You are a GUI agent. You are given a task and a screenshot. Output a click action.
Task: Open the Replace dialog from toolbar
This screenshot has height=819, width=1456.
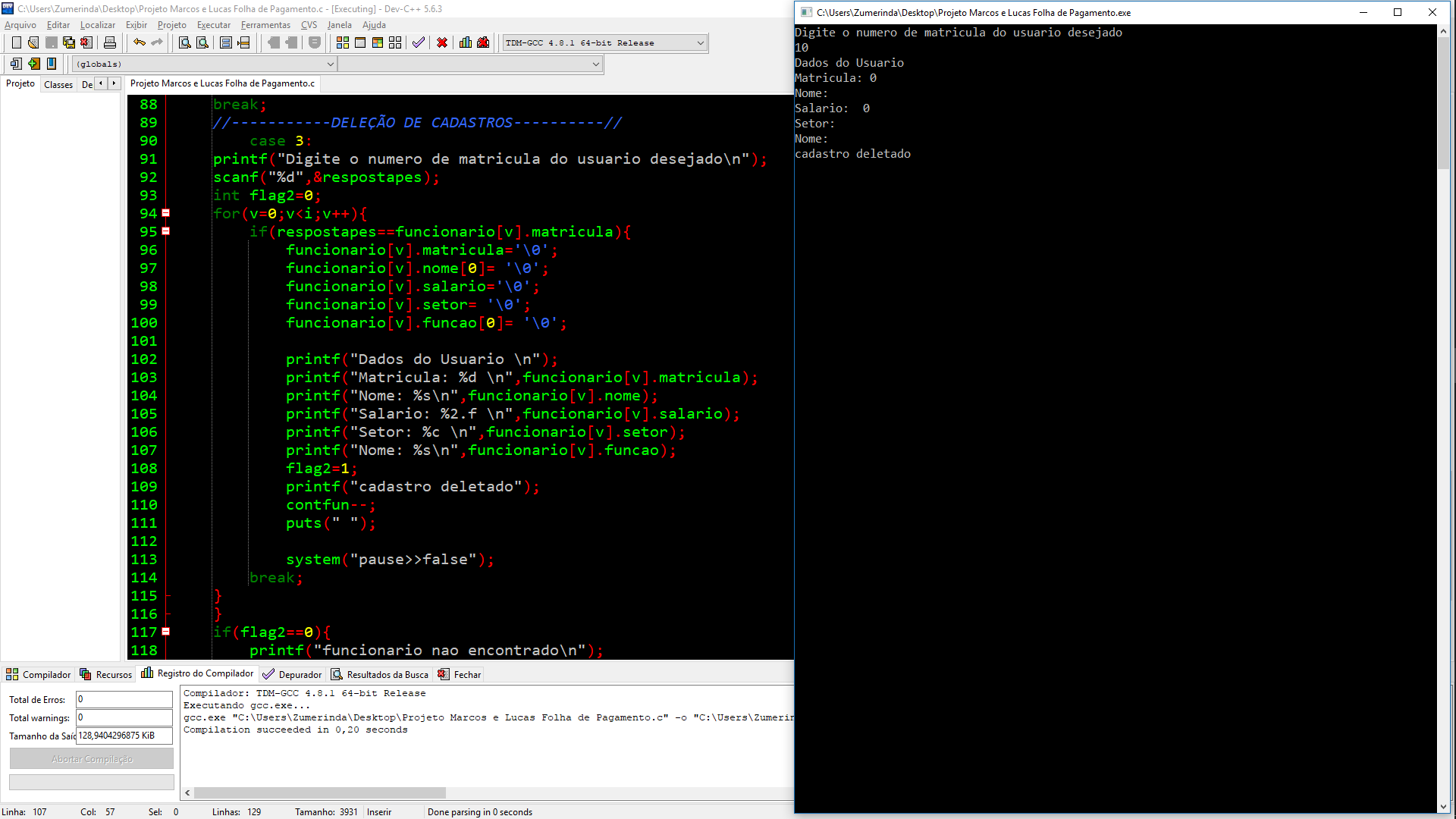pyautogui.click(x=202, y=42)
